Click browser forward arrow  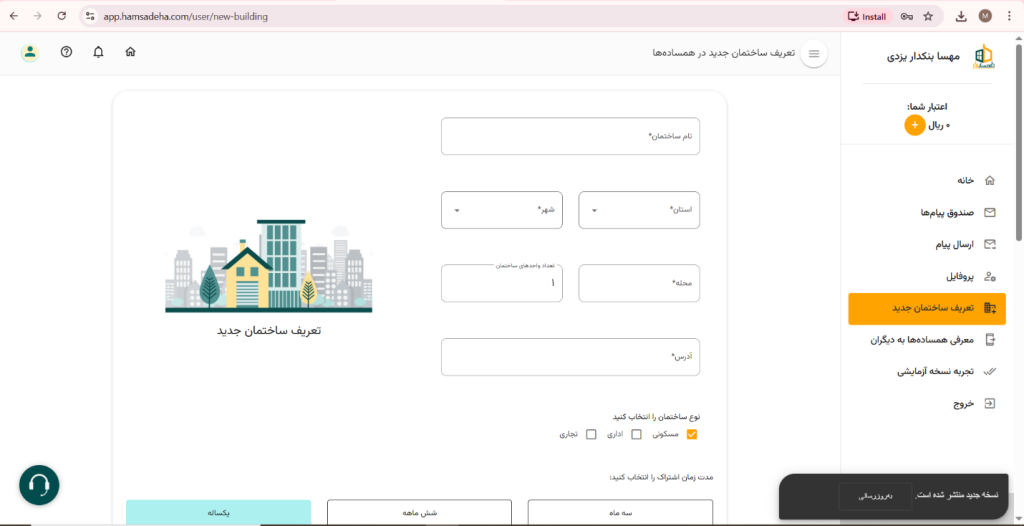click(37, 16)
